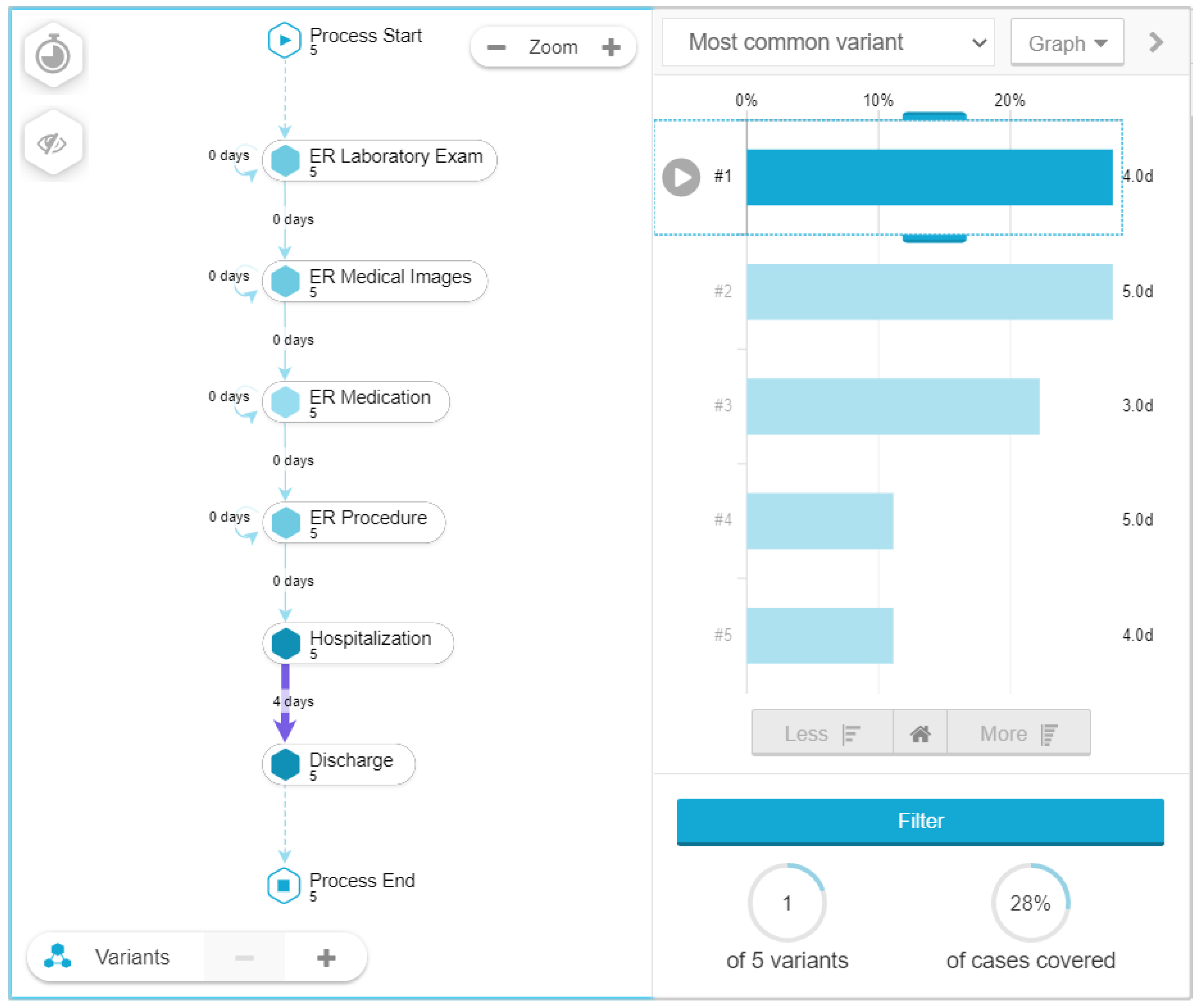Click the Zoom plus icon
Screen dimensions: 1201x1008
click(x=611, y=47)
